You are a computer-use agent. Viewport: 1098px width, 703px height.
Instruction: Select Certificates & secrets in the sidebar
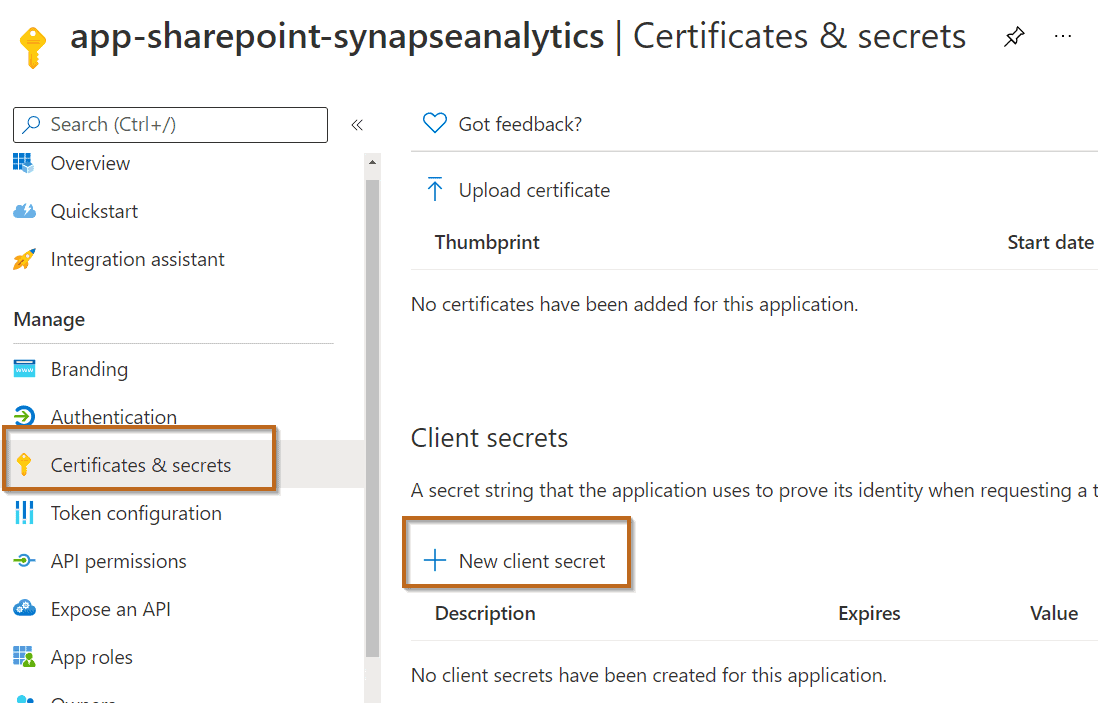(x=140, y=465)
